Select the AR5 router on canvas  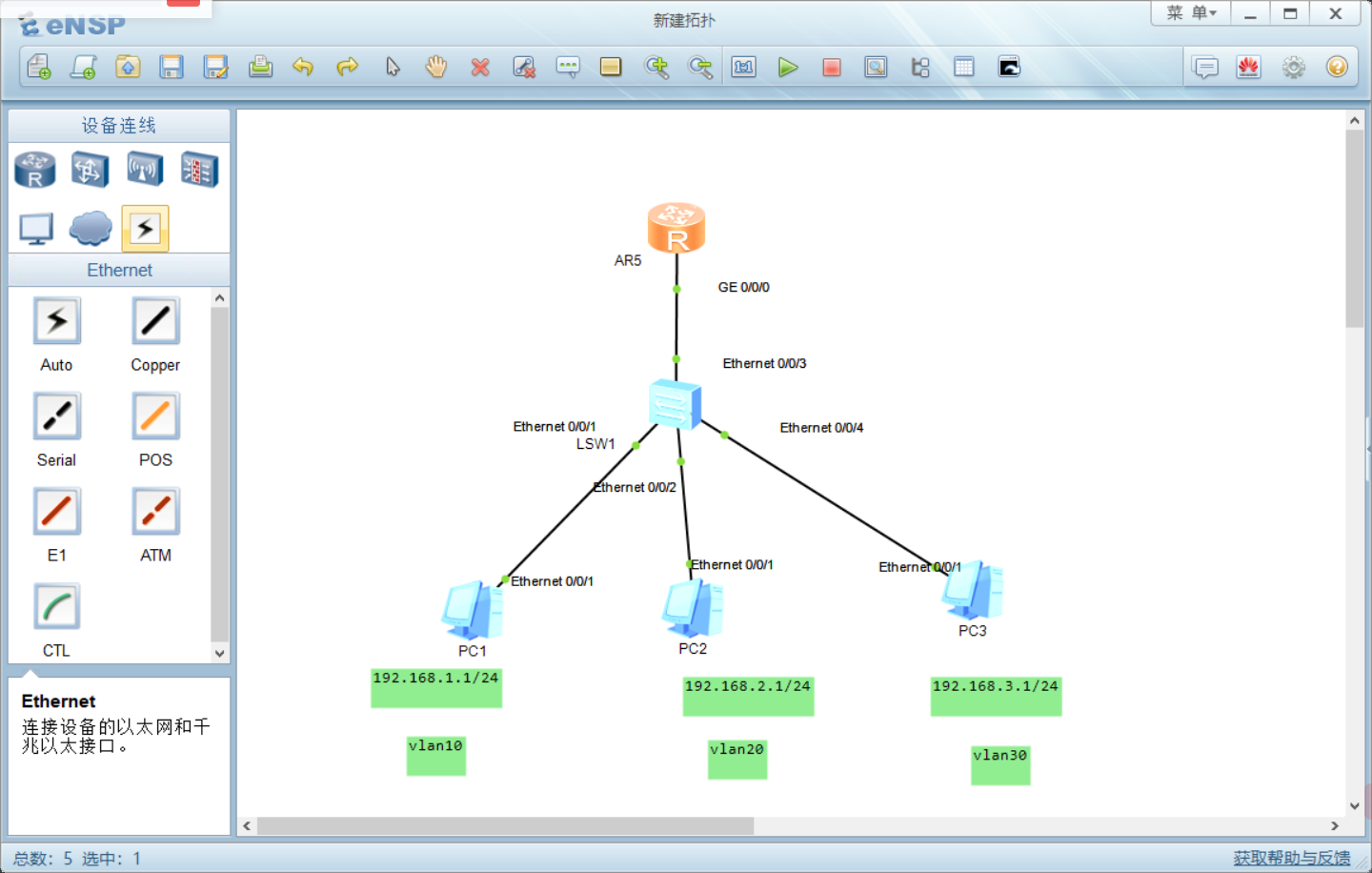[x=676, y=228]
